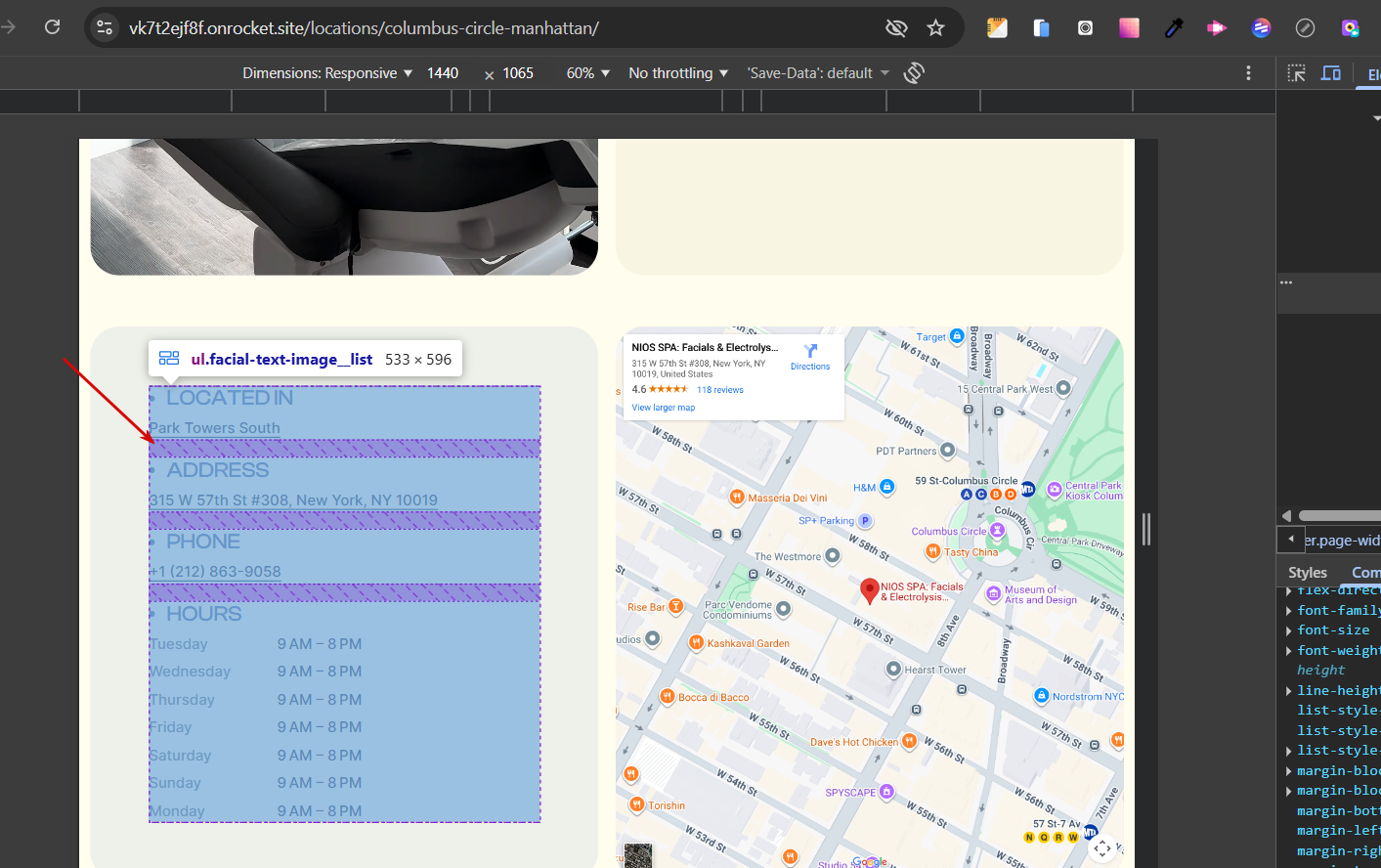Open the 118 reviews link
This screenshot has height=868, width=1381.
pos(719,390)
